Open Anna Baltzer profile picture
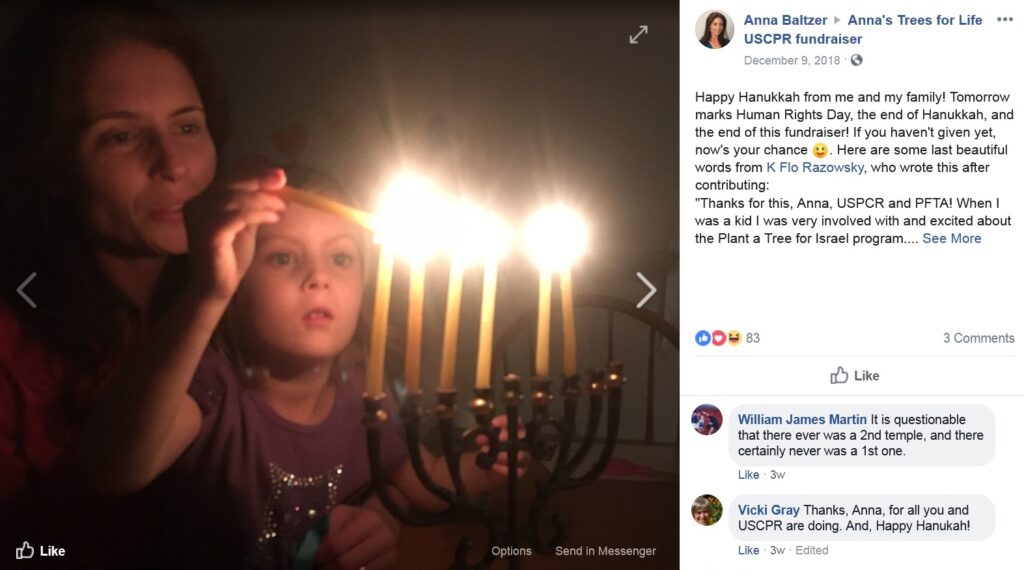1024x570 pixels. pyautogui.click(x=714, y=29)
